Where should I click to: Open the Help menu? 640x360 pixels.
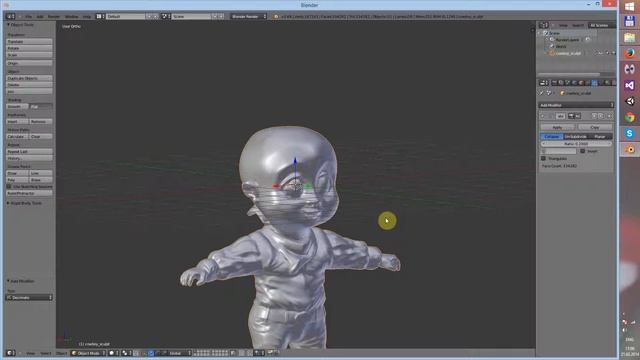tap(87, 16)
